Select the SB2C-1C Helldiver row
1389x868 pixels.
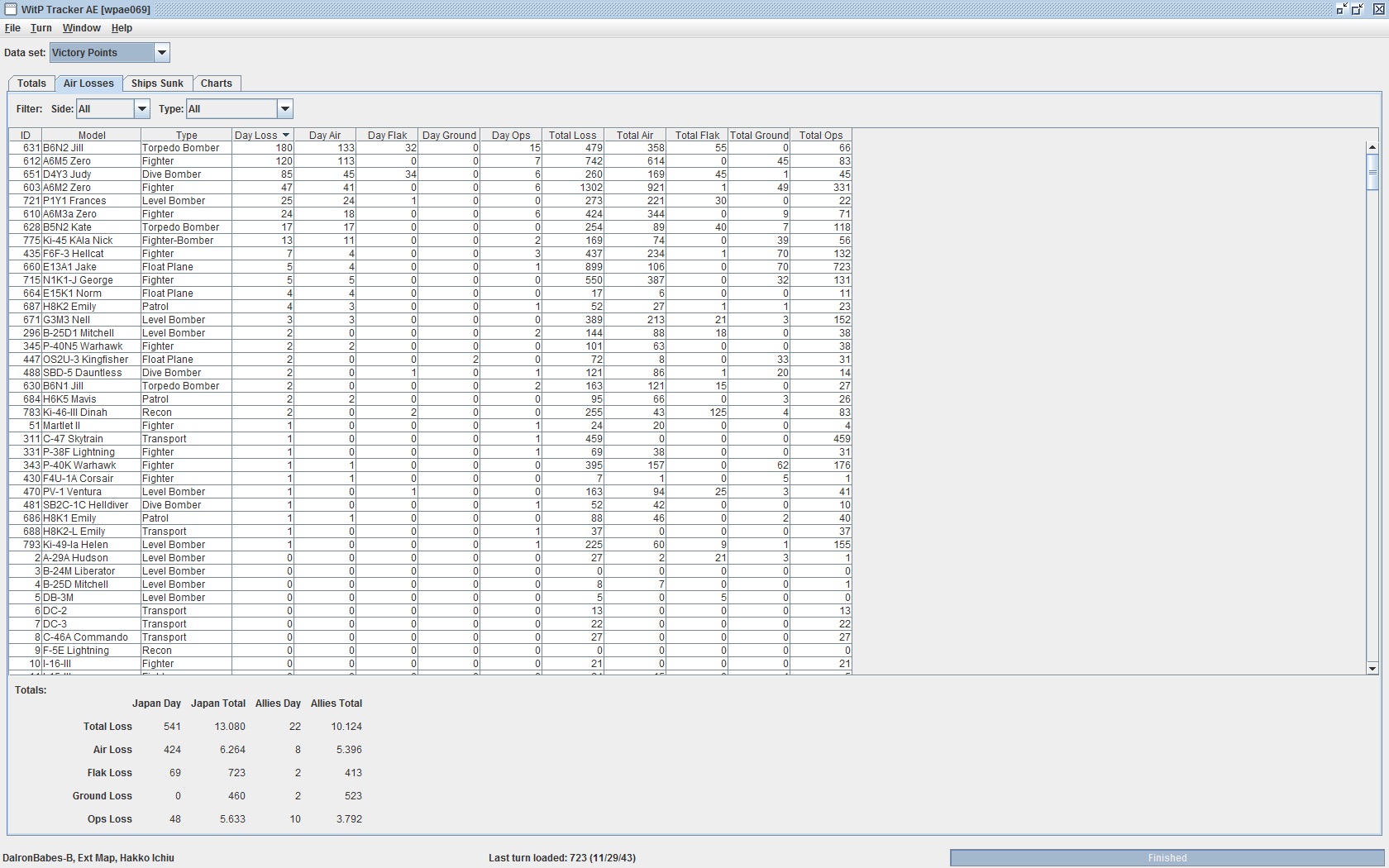coord(430,505)
